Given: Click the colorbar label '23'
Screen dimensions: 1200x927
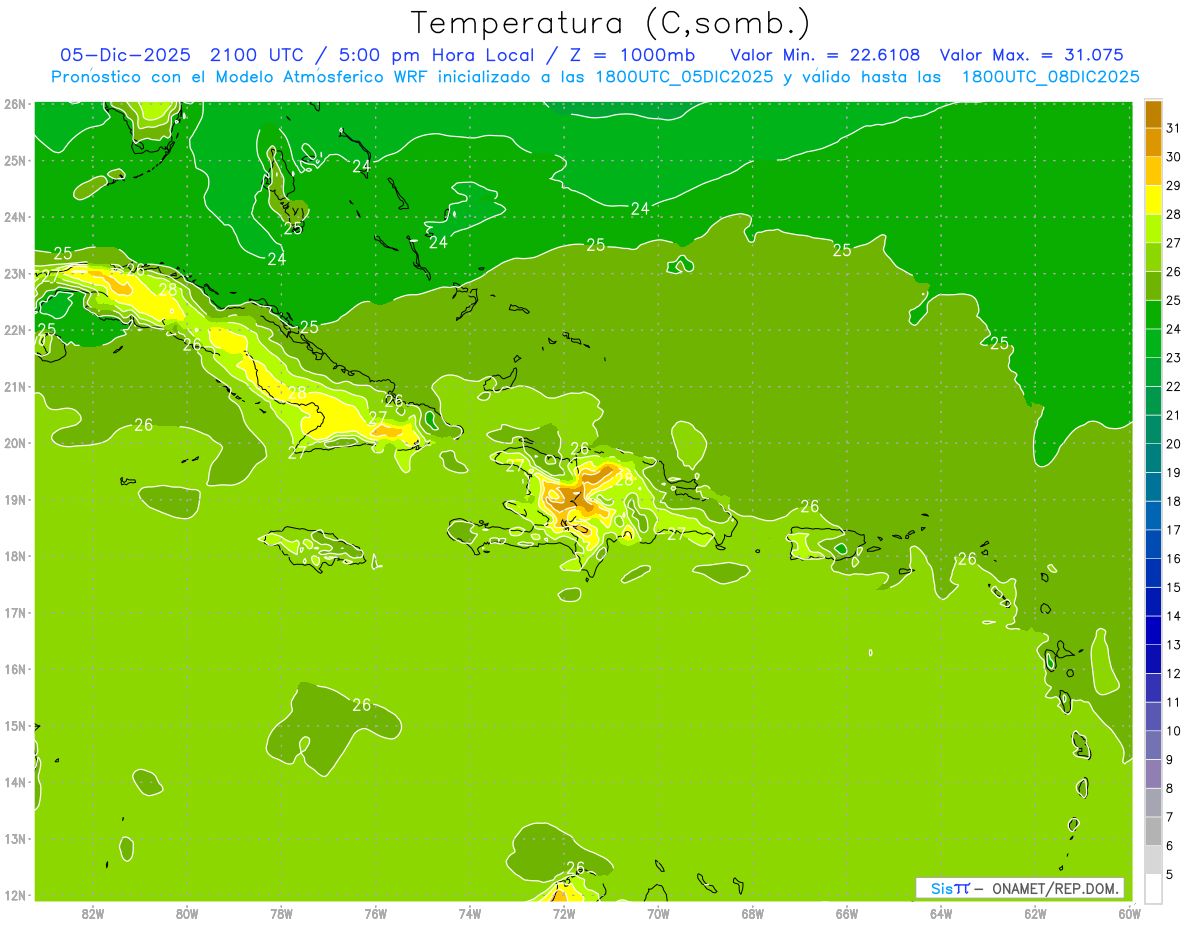Looking at the screenshot, I should click(x=1173, y=358).
